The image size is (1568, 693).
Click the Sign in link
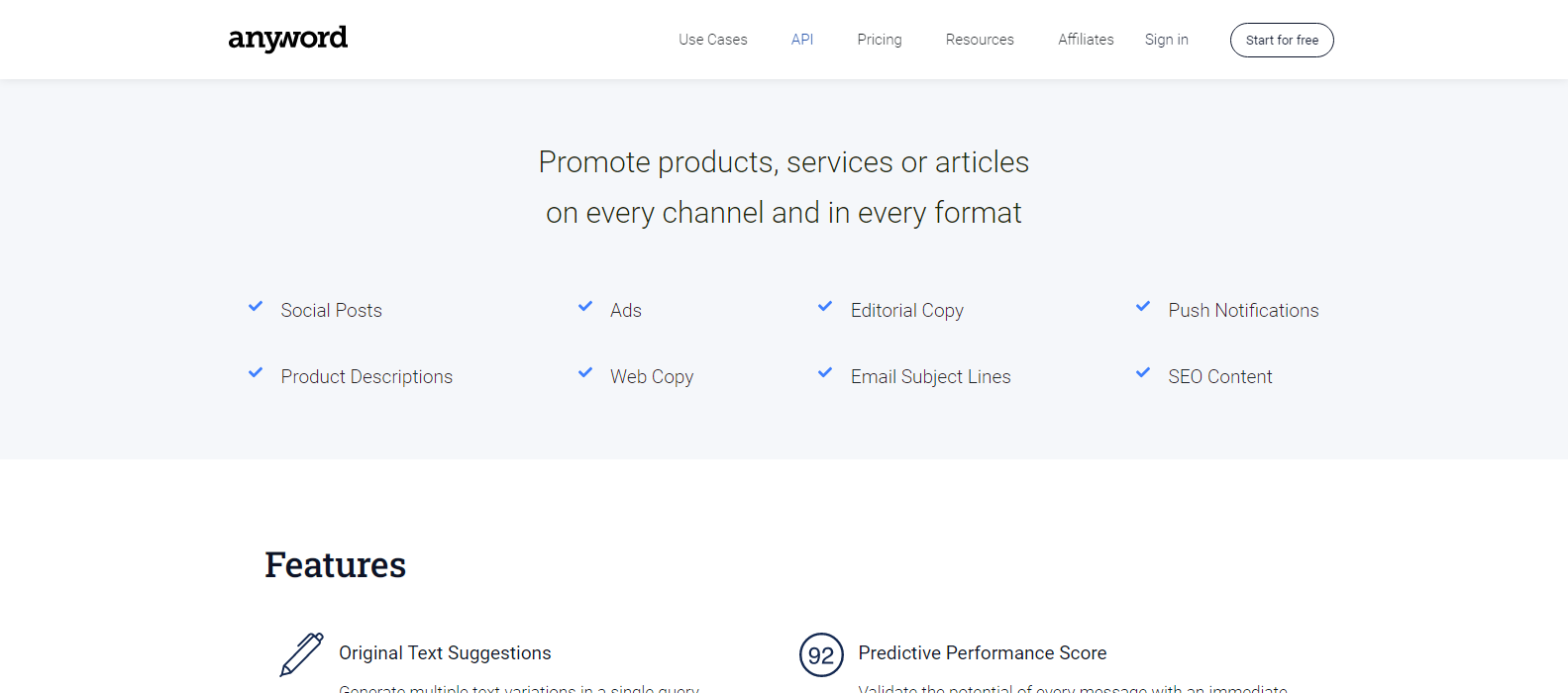click(1167, 40)
